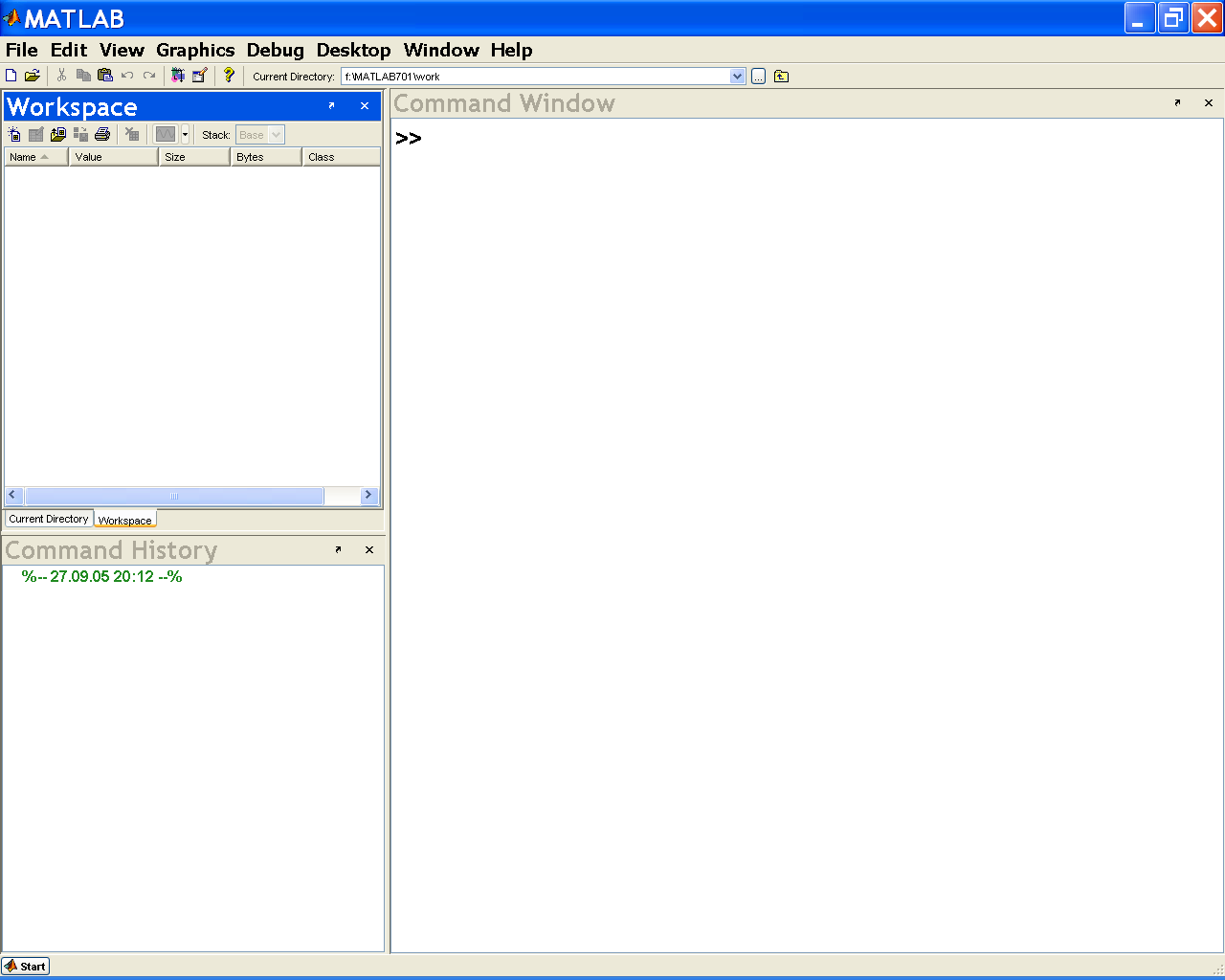
Task: Click the plot selection waveform button
Action: click(166, 135)
